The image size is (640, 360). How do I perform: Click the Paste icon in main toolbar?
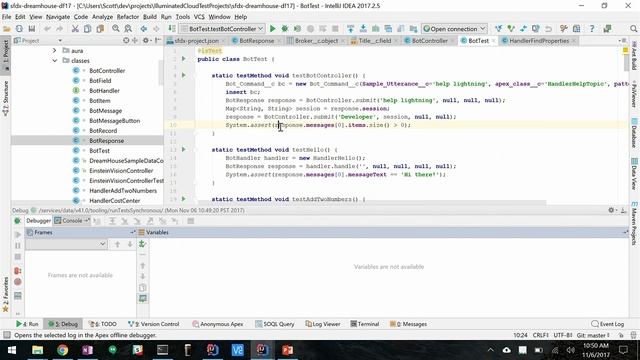pyautogui.click(x=100, y=29)
